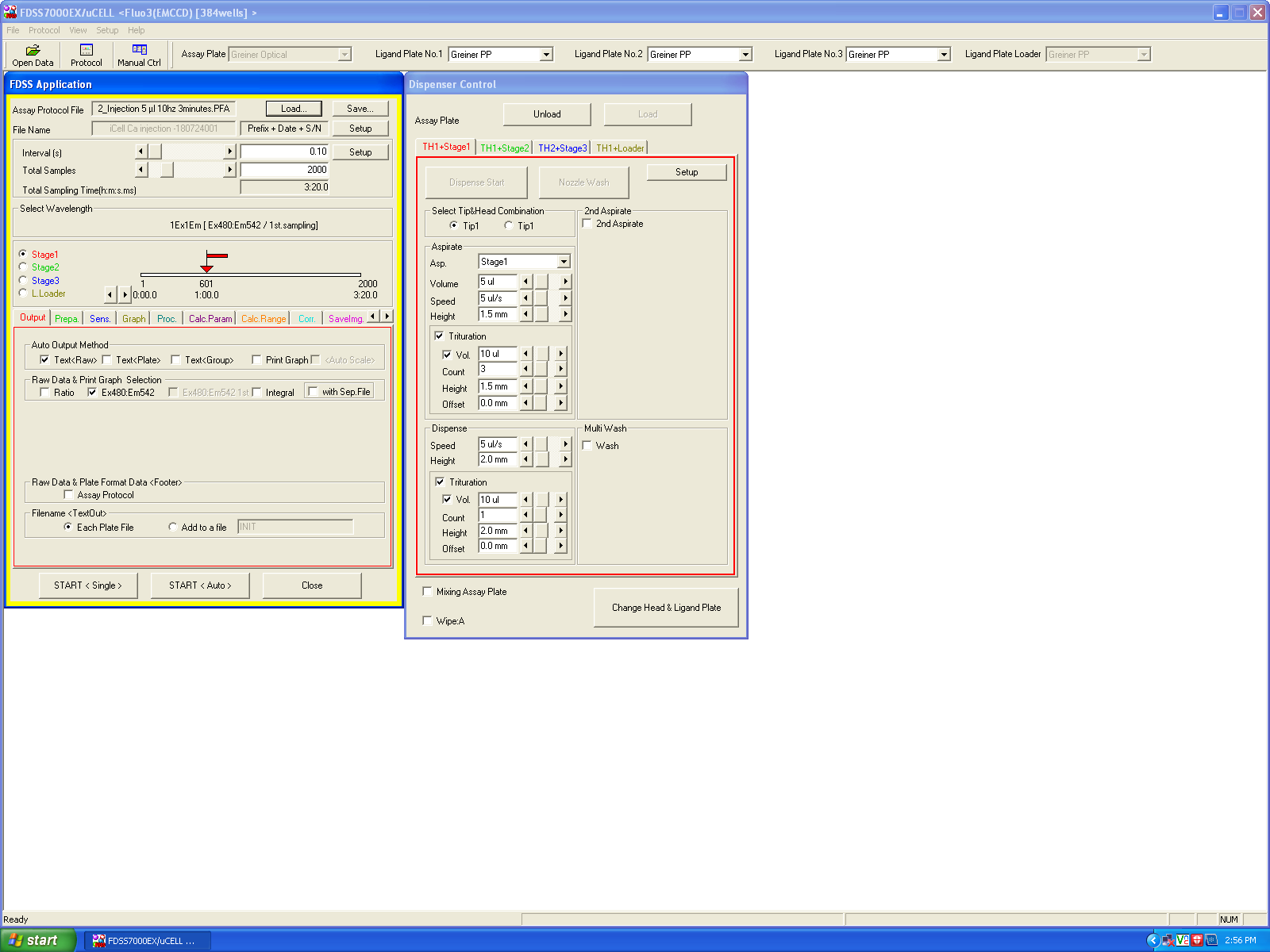The height and width of the screenshot is (952, 1270).
Task: Toggle the Mixing Assay Plate checkbox
Action: click(428, 592)
